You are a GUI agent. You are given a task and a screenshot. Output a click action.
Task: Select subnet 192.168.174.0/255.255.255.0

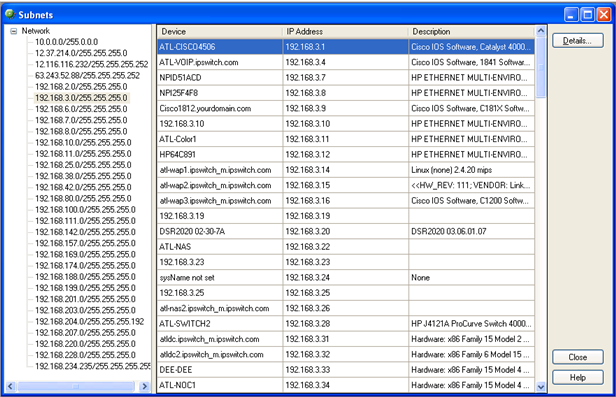point(85,265)
